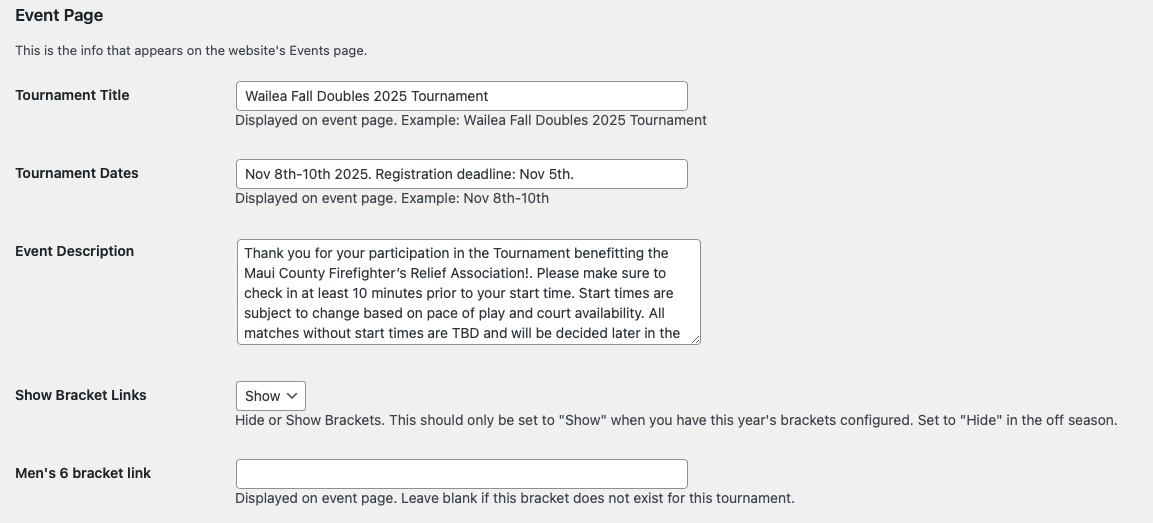
Task: Click the "Event Page" section heading
Action: 59,15
